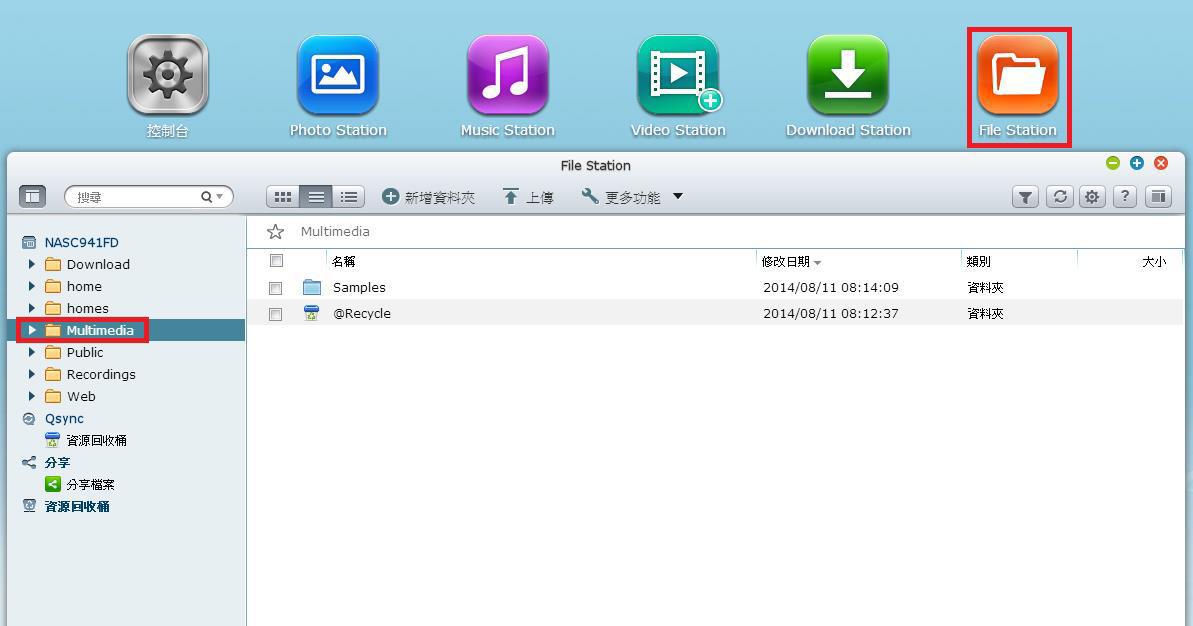Click the Samples date 2014/08/11 08:14:09
This screenshot has width=1193, height=626.
pyautogui.click(x=831, y=288)
